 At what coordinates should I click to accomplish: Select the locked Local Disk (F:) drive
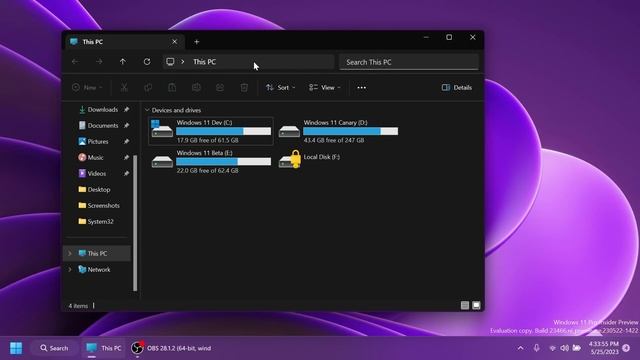pyautogui.click(x=310, y=159)
